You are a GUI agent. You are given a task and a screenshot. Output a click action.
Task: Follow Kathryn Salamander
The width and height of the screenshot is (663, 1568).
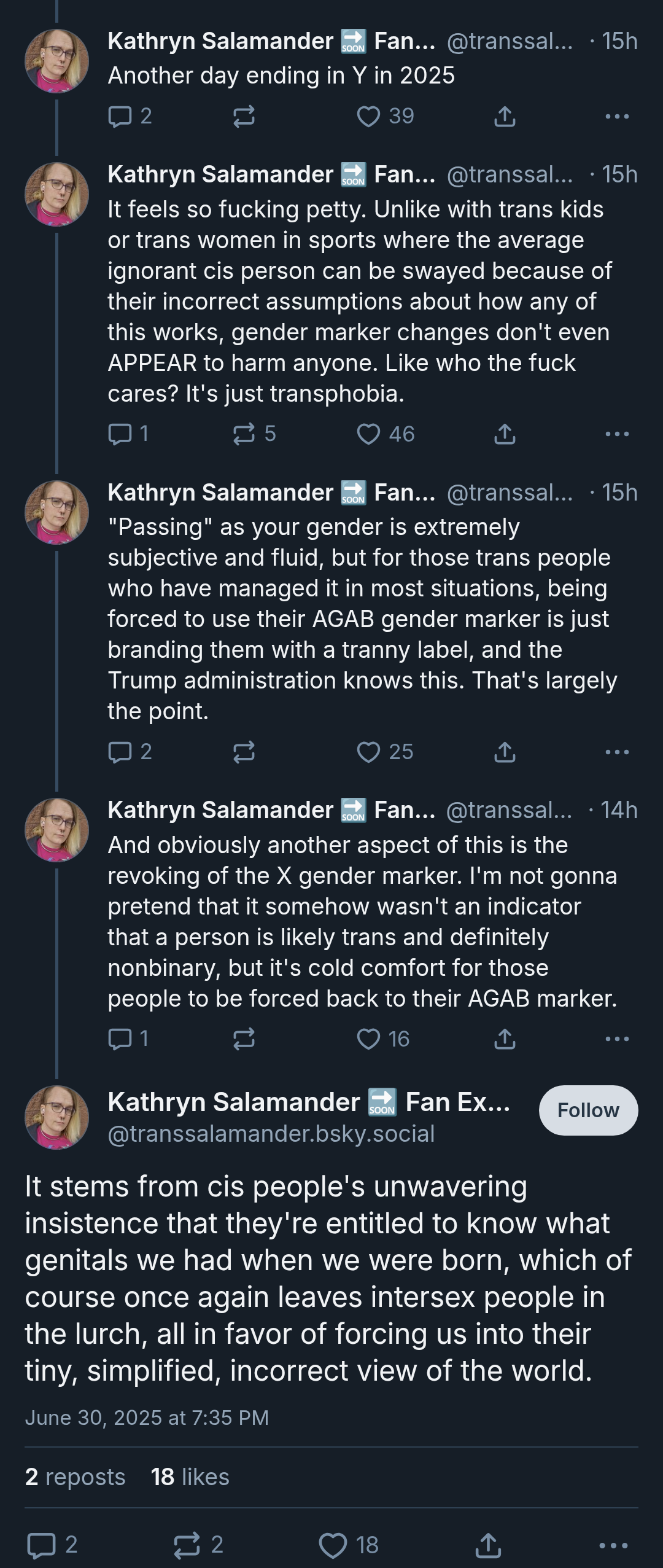588,1110
